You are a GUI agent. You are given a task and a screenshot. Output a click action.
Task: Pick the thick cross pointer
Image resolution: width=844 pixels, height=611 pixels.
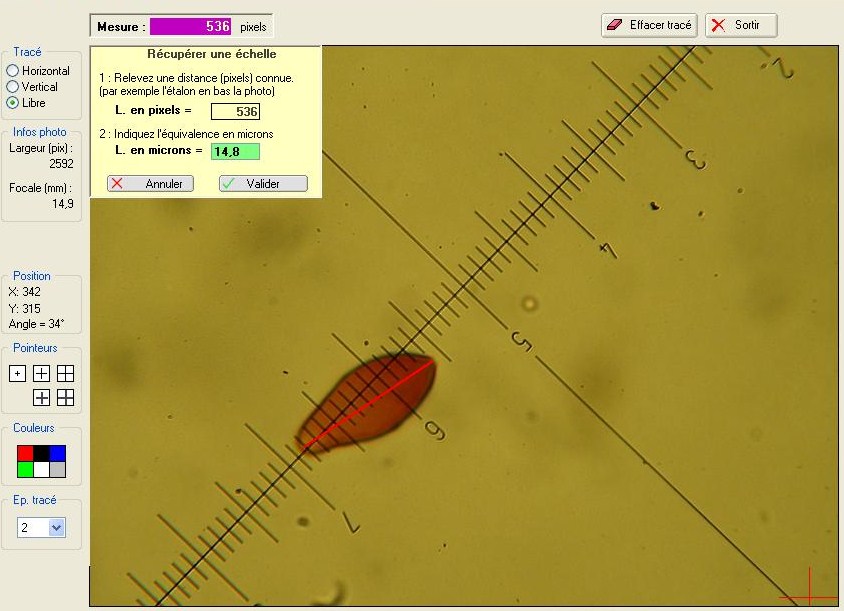[41, 398]
